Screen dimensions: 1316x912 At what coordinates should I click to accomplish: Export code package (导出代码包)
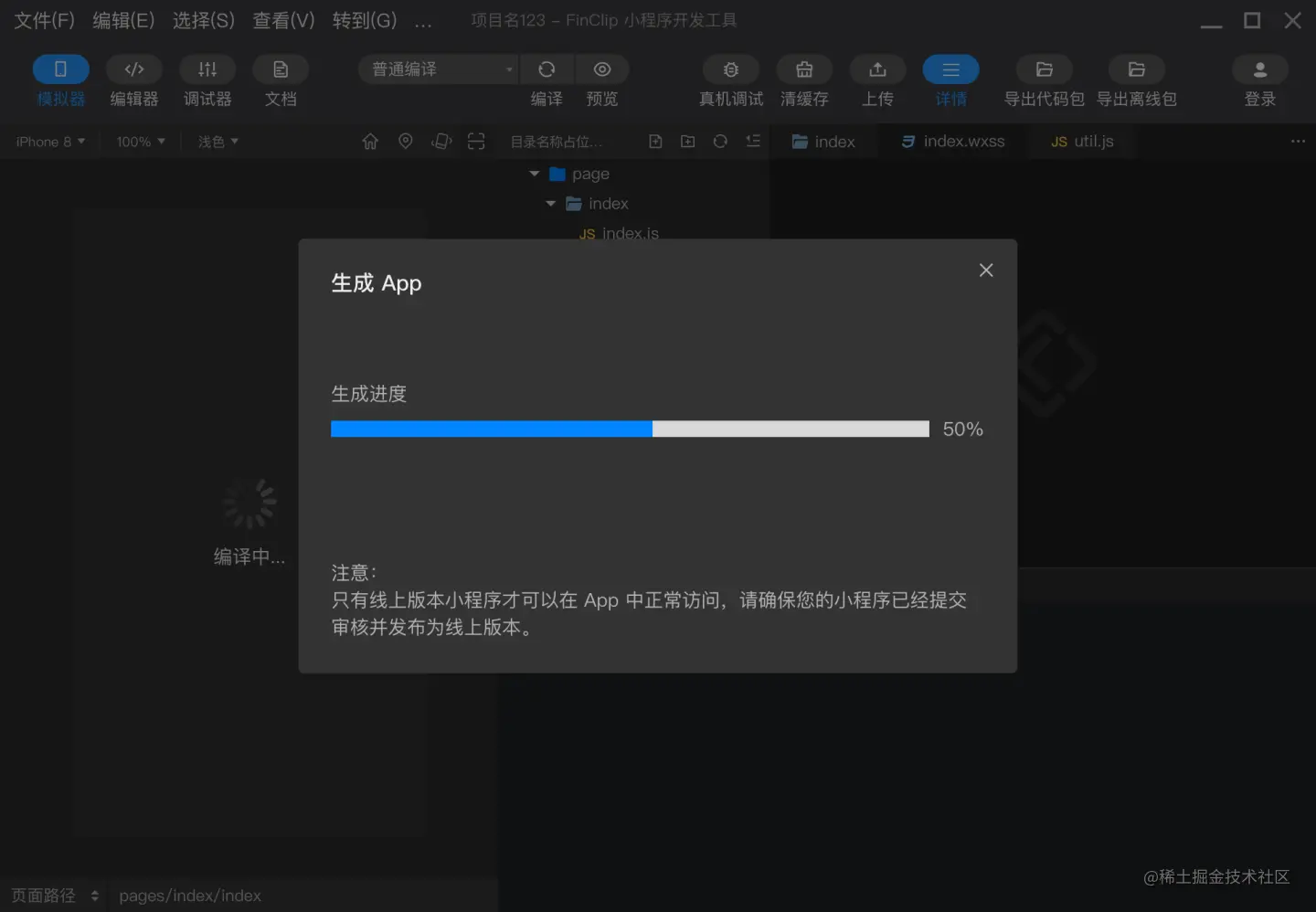[1045, 69]
